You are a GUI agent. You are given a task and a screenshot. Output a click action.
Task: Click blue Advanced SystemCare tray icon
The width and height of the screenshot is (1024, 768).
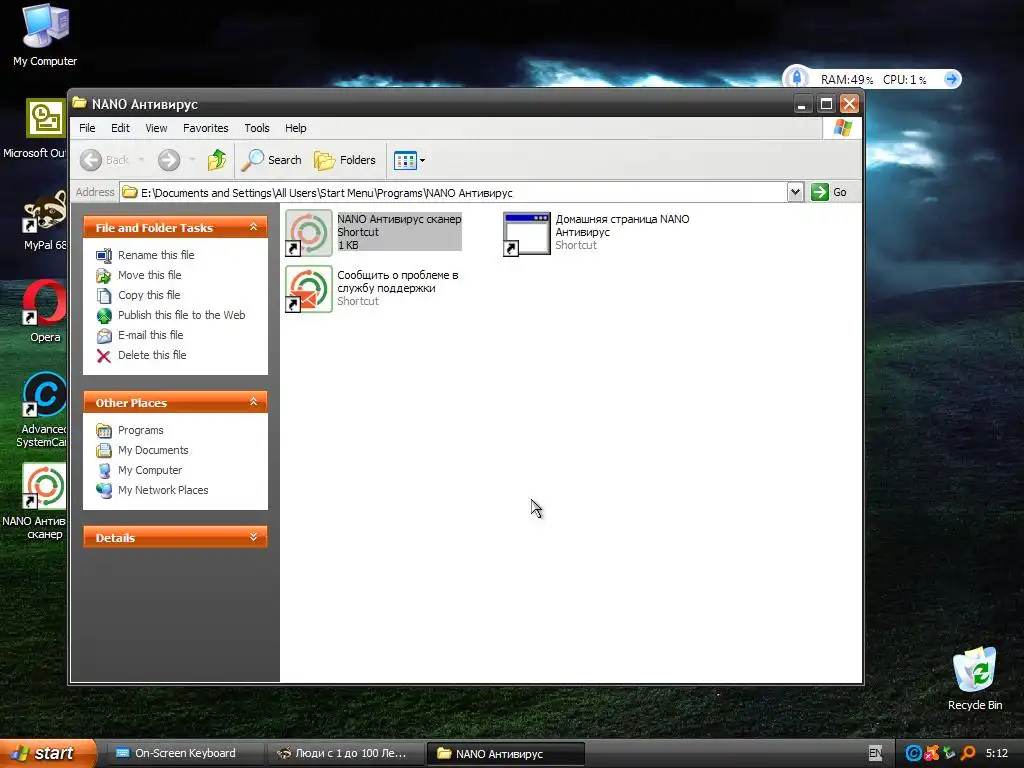[x=913, y=753]
